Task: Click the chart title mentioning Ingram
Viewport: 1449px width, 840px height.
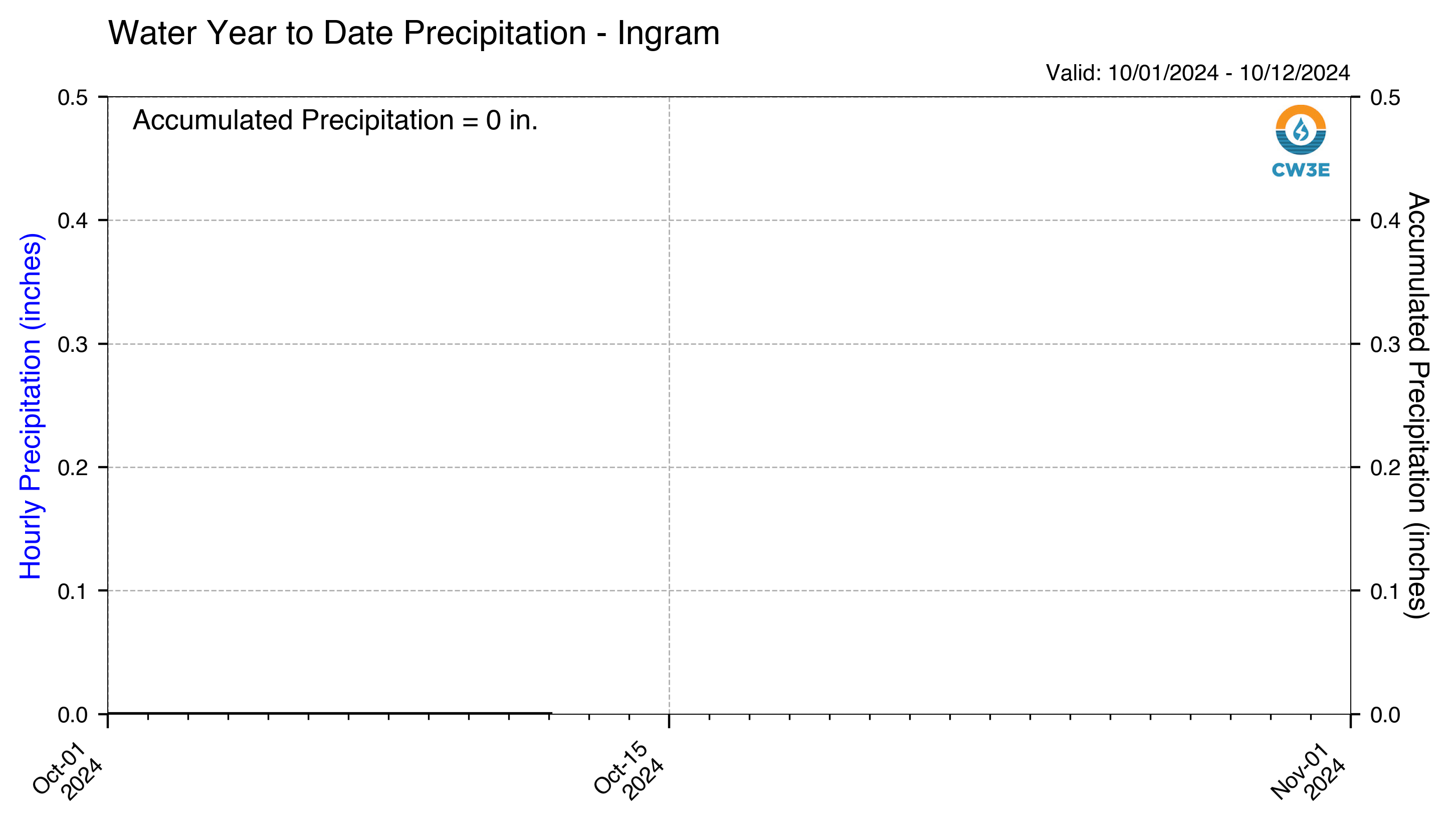Action: tap(414, 33)
